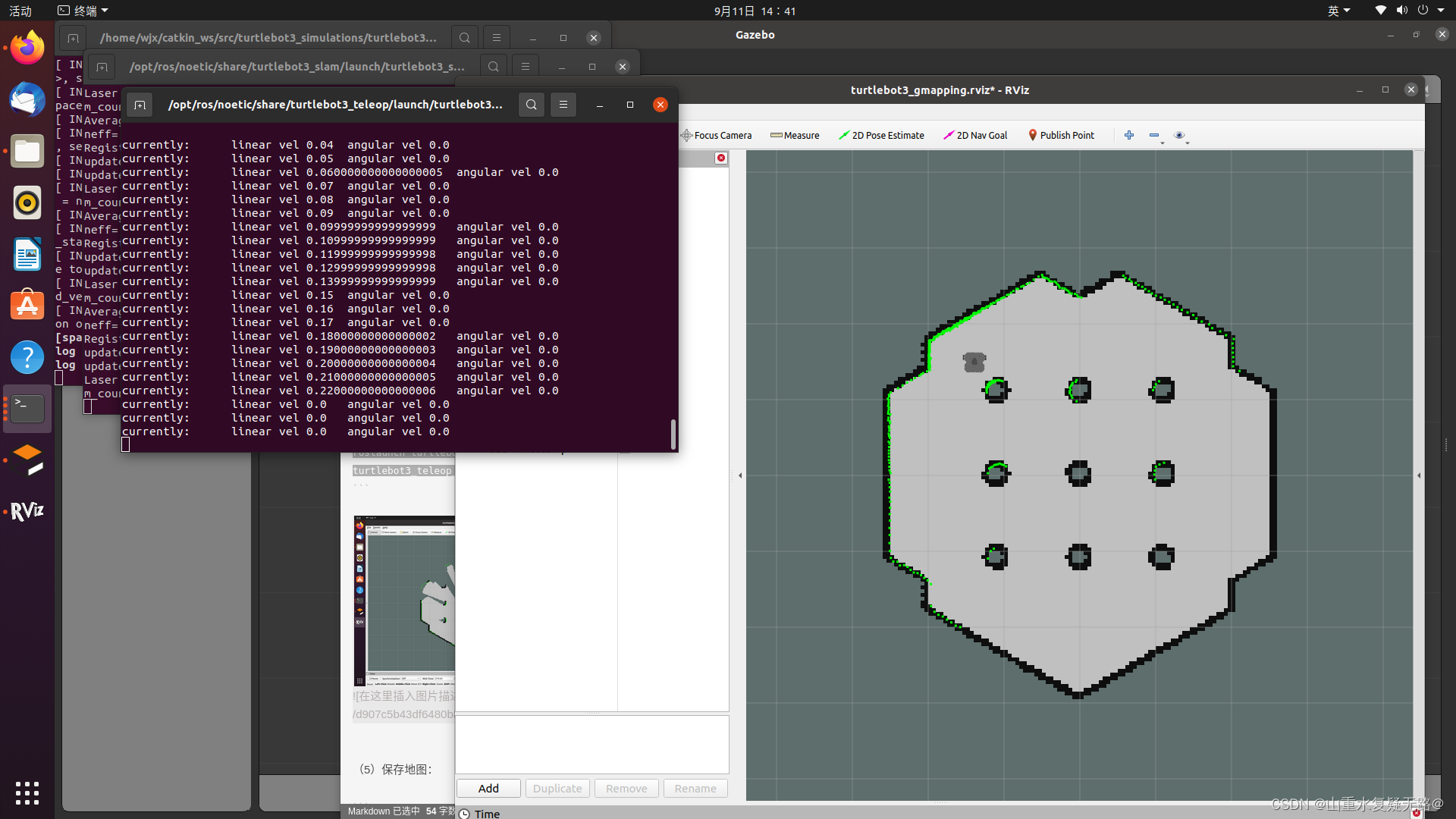Activate the 2D Nav Goal tool

tap(975, 135)
